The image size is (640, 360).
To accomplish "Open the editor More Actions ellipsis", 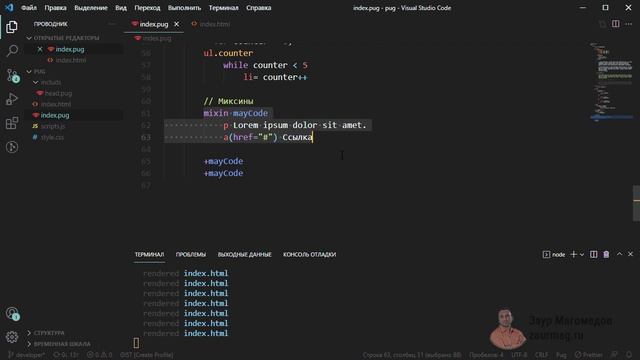I will coord(629,24).
